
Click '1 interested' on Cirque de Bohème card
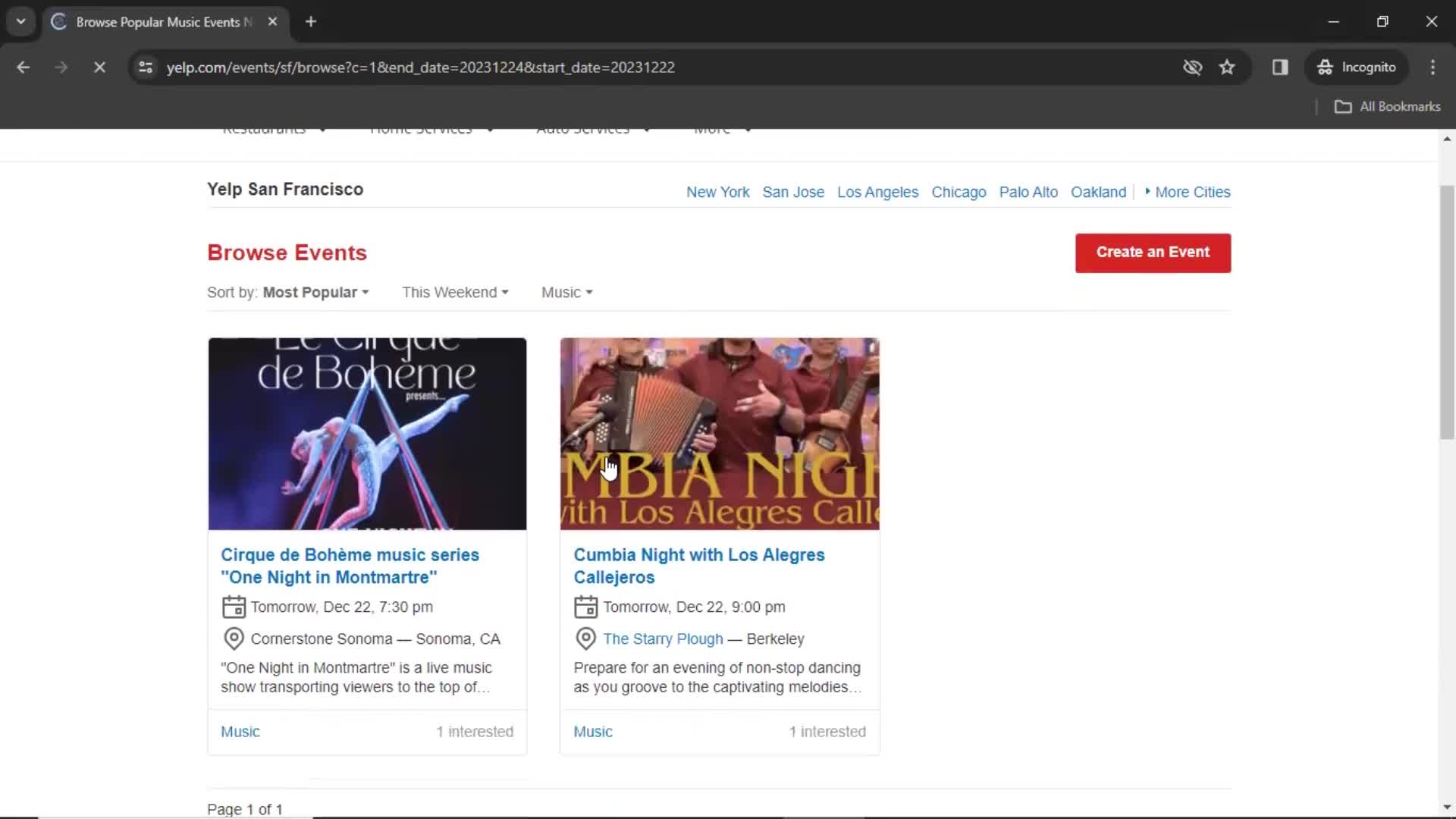(475, 732)
